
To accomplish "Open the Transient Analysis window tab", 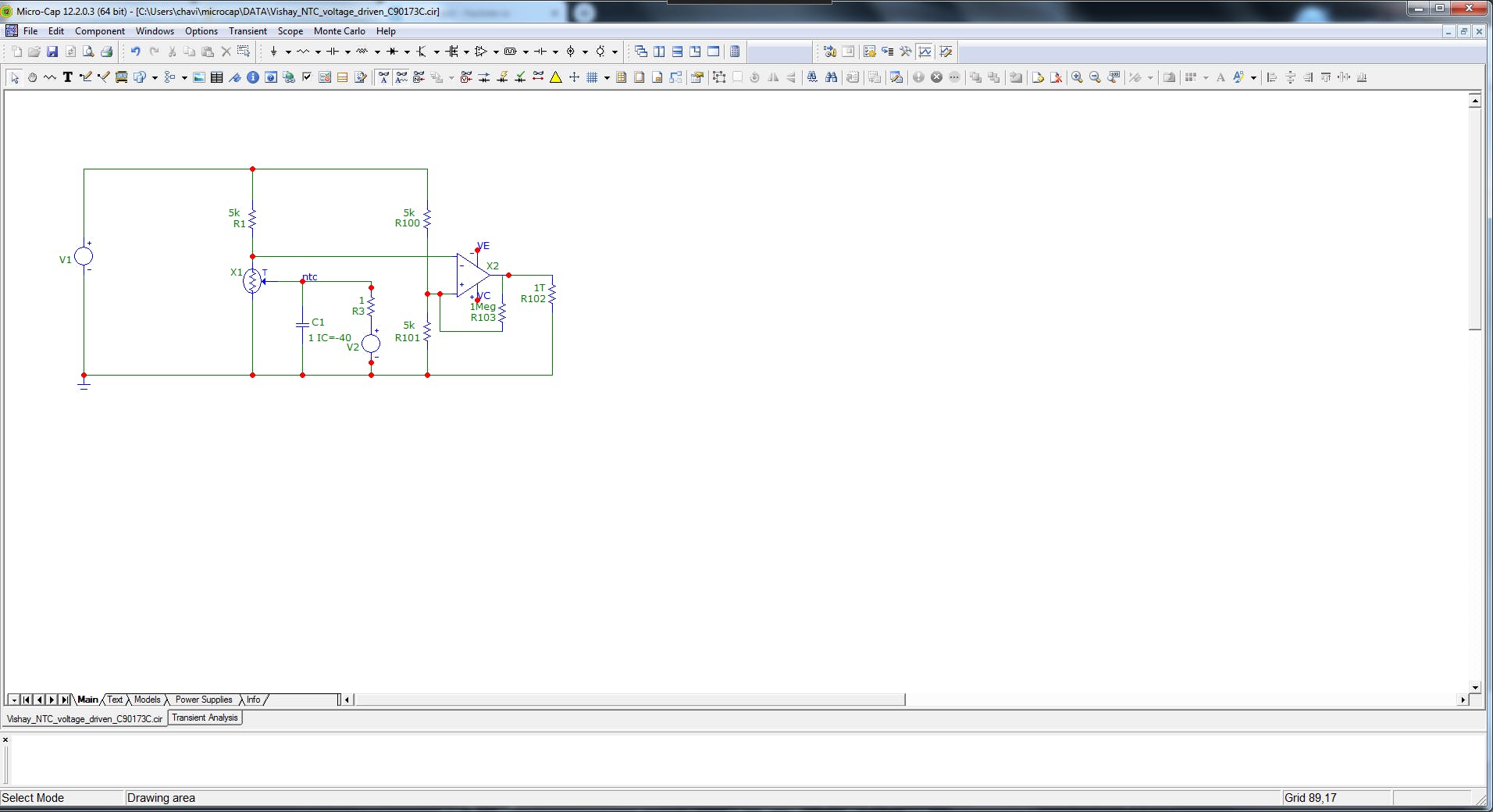I will pos(205,718).
